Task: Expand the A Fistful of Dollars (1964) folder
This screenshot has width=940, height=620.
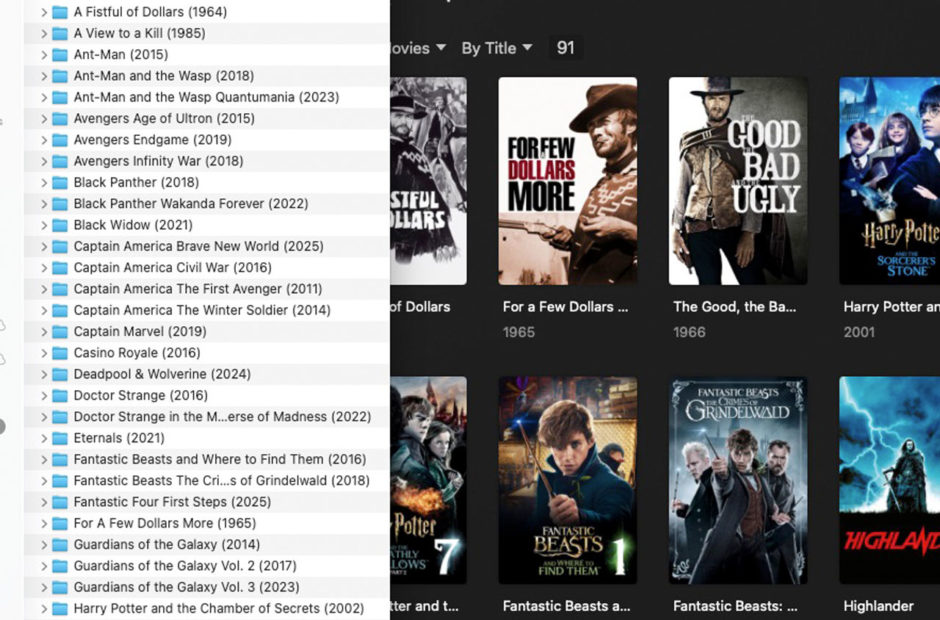Action: [x=44, y=12]
